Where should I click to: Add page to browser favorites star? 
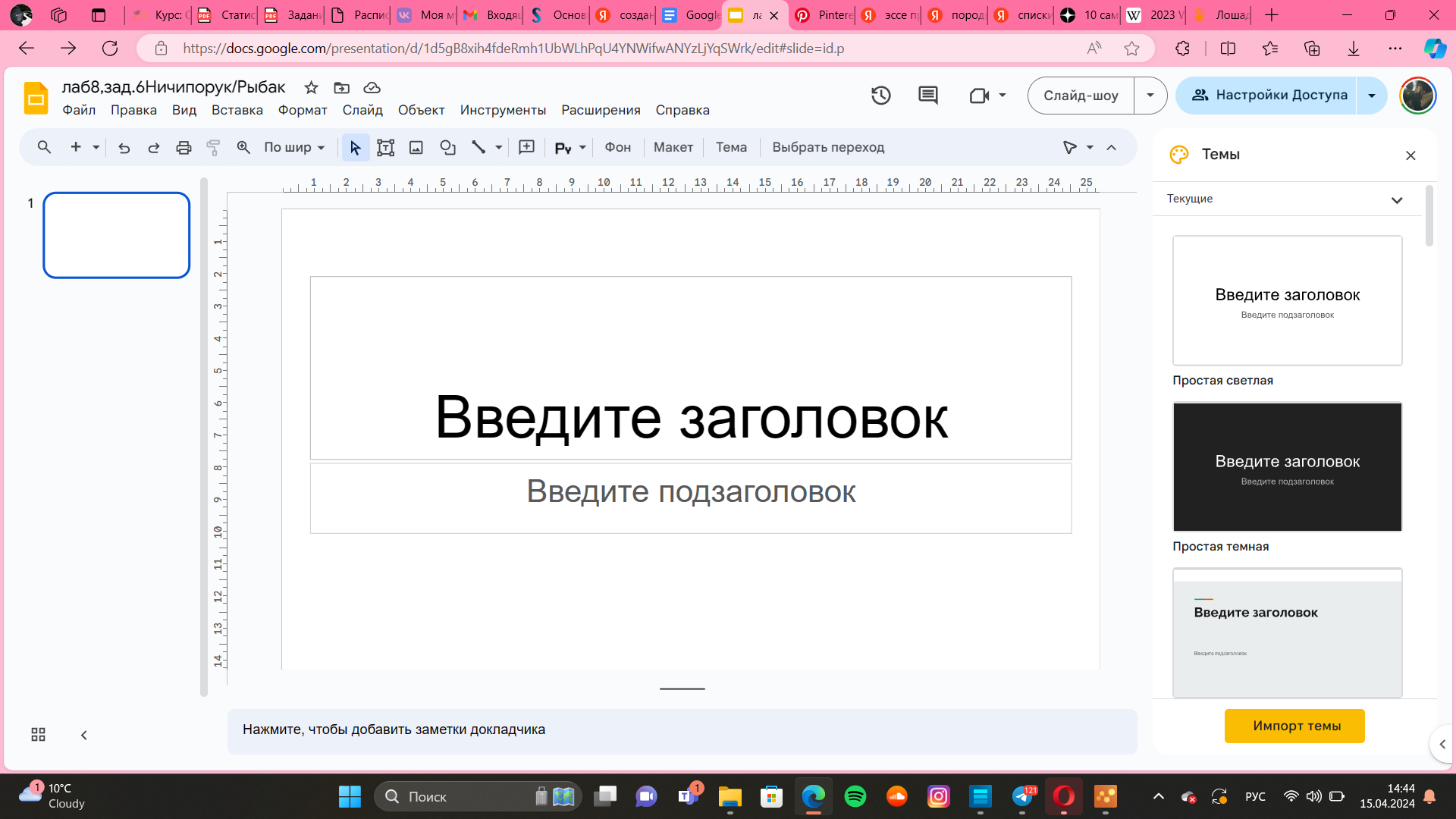click(1131, 49)
